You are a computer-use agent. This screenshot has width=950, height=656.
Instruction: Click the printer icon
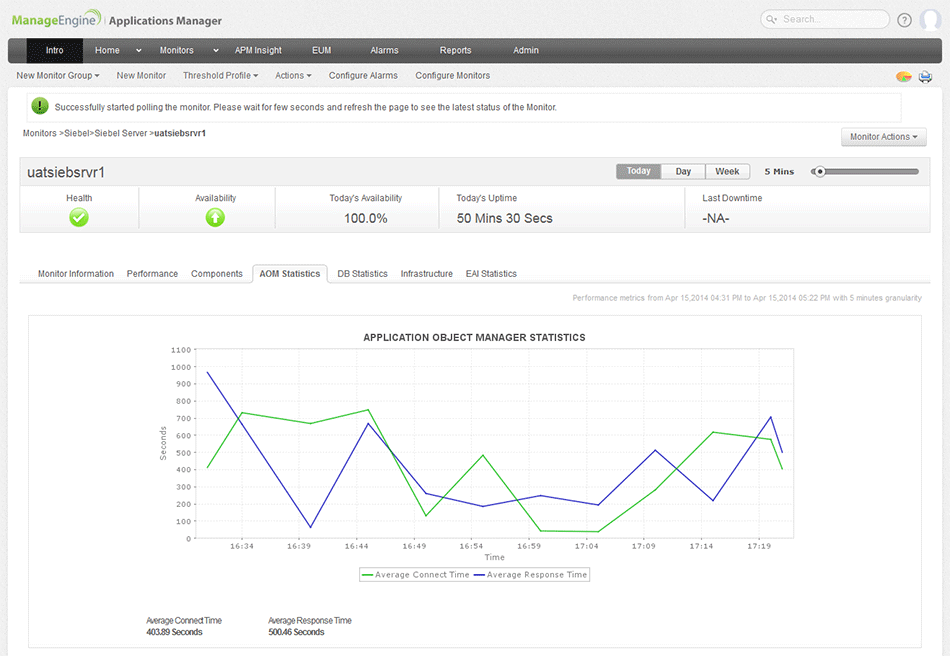click(925, 76)
